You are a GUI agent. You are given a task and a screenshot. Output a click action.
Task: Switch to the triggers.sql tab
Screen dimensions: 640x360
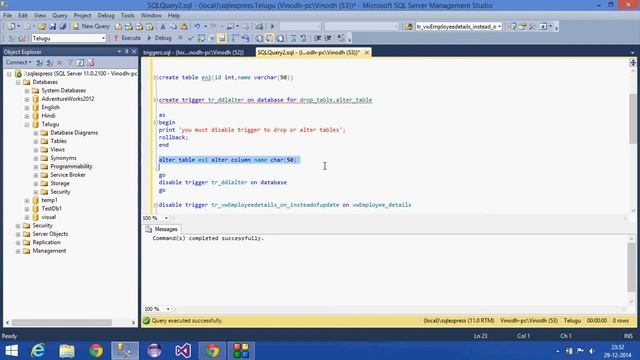(193, 53)
